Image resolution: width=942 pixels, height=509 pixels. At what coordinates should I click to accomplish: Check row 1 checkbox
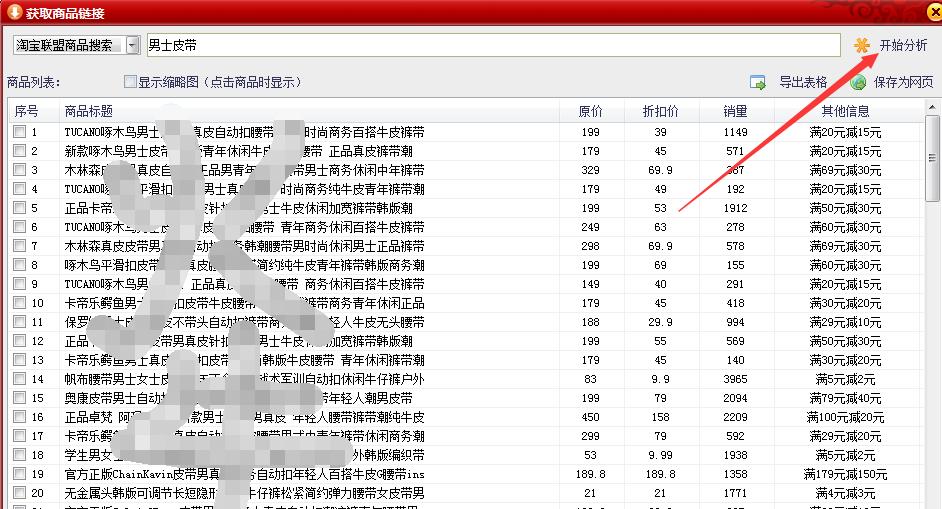coord(20,132)
